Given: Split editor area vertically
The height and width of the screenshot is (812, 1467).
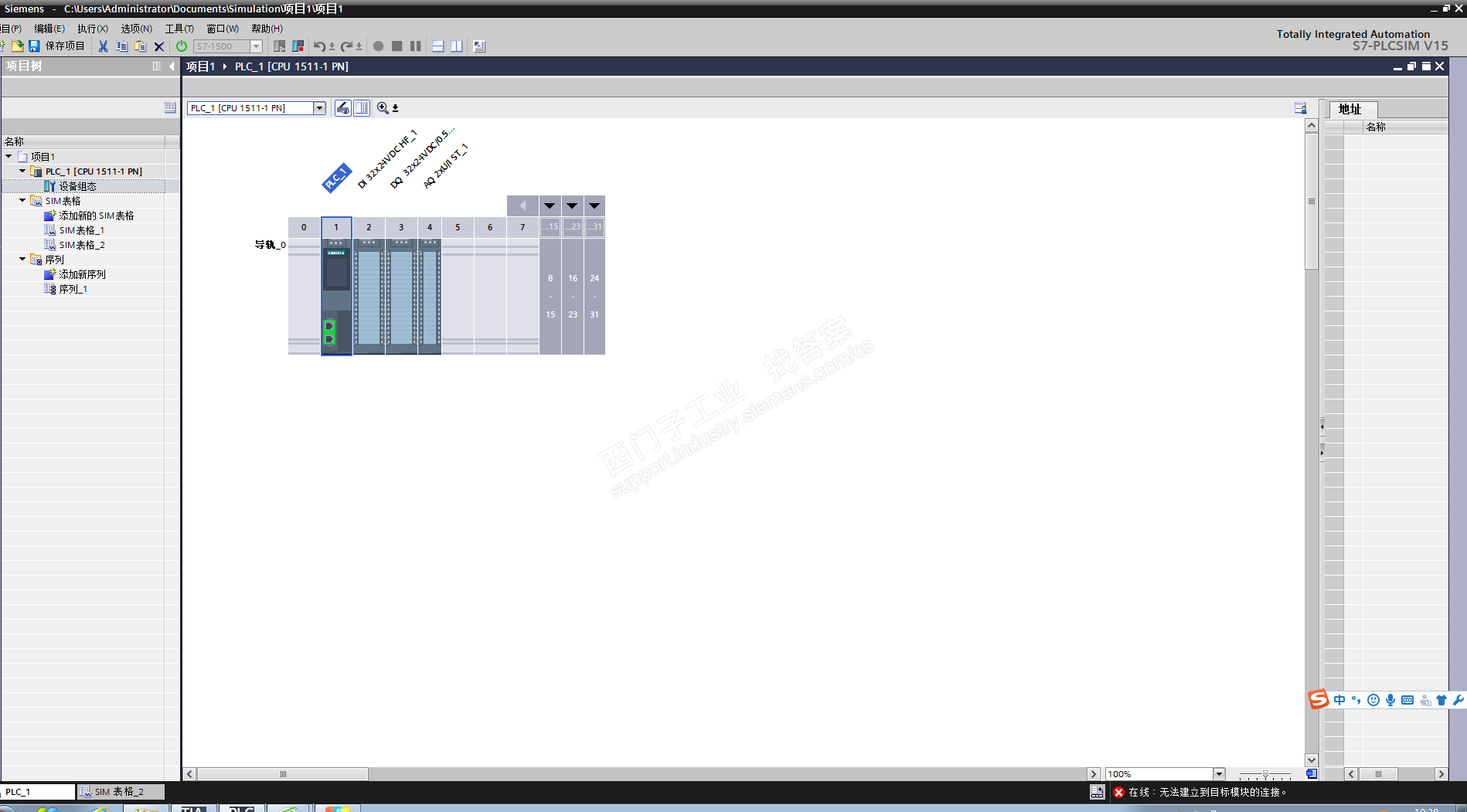Looking at the screenshot, I should click(457, 46).
